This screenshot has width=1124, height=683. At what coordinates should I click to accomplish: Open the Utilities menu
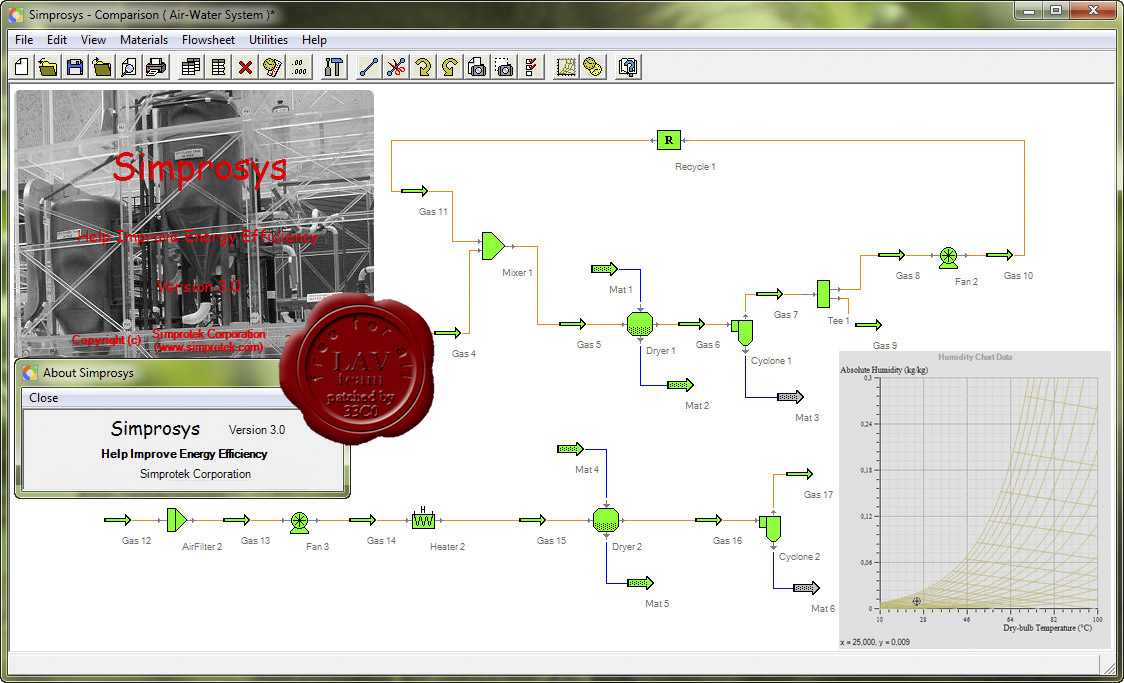click(x=268, y=40)
